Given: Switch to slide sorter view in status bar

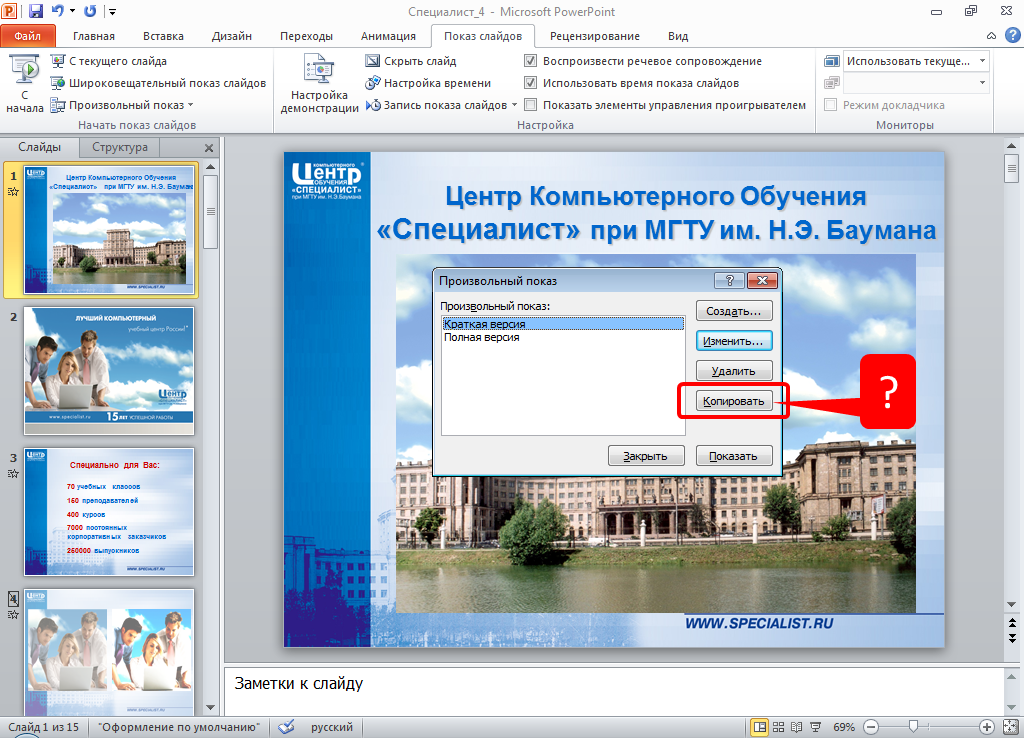Looking at the screenshot, I should (x=778, y=727).
